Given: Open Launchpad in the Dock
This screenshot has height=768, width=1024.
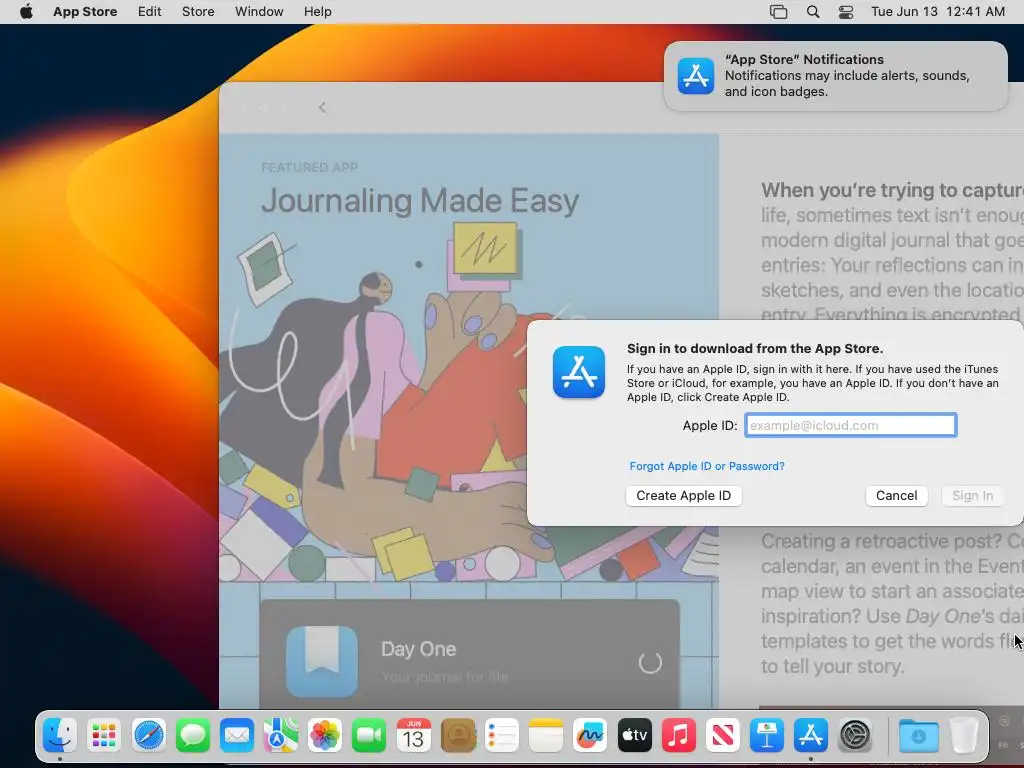Looking at the screenshot, I should pos(104,736).
